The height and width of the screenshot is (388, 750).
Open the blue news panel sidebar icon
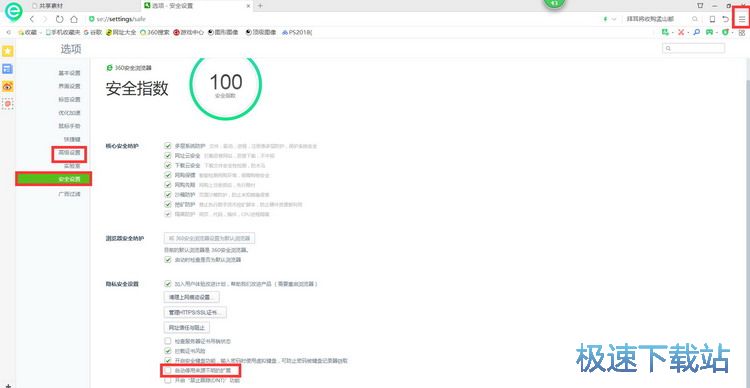pyautogui.click(x=8, y=69)
